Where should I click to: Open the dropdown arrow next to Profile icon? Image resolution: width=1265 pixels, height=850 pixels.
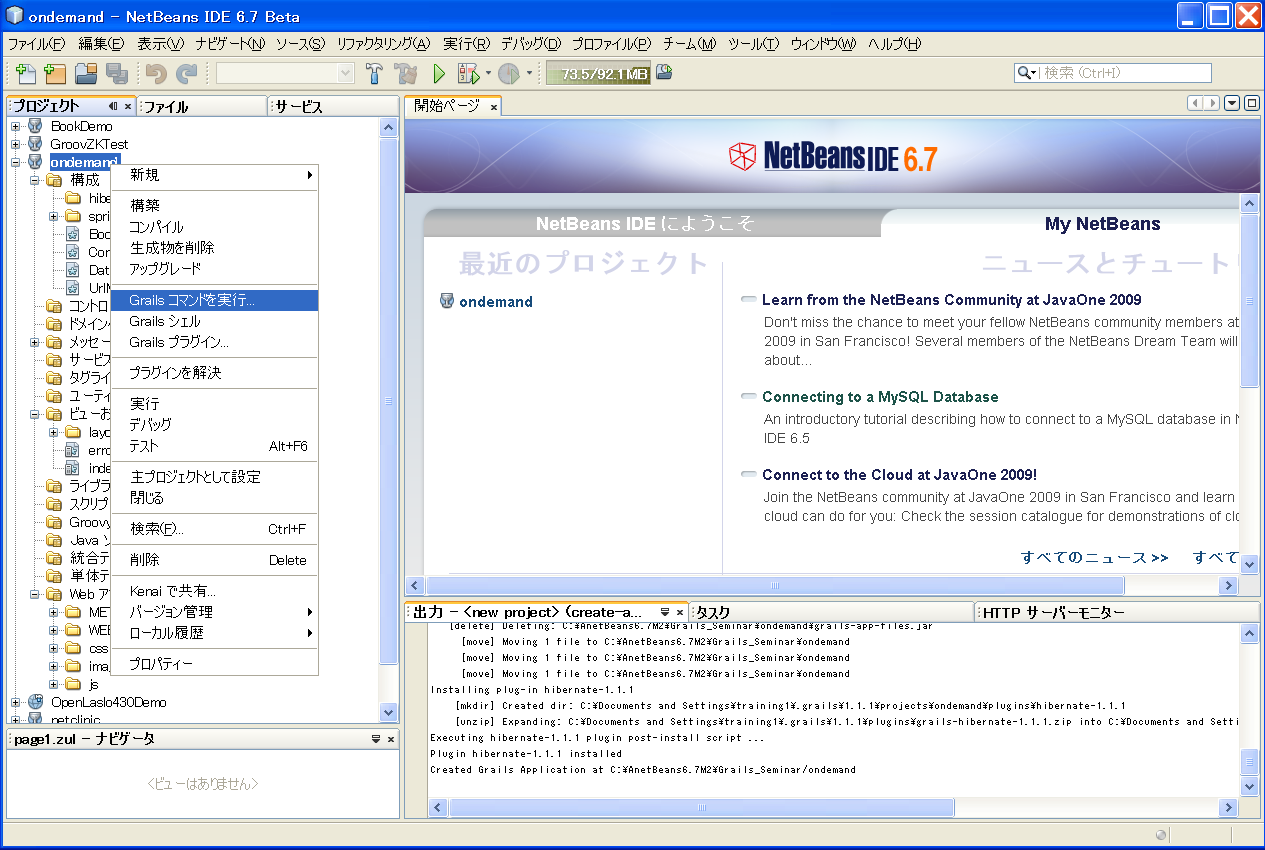point(529,73)
